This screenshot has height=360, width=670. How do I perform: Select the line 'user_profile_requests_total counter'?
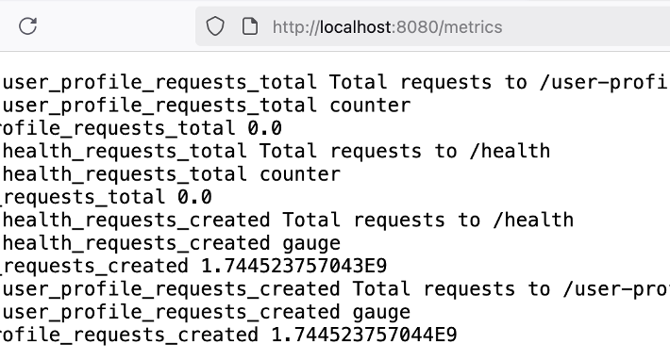(206, 105)
